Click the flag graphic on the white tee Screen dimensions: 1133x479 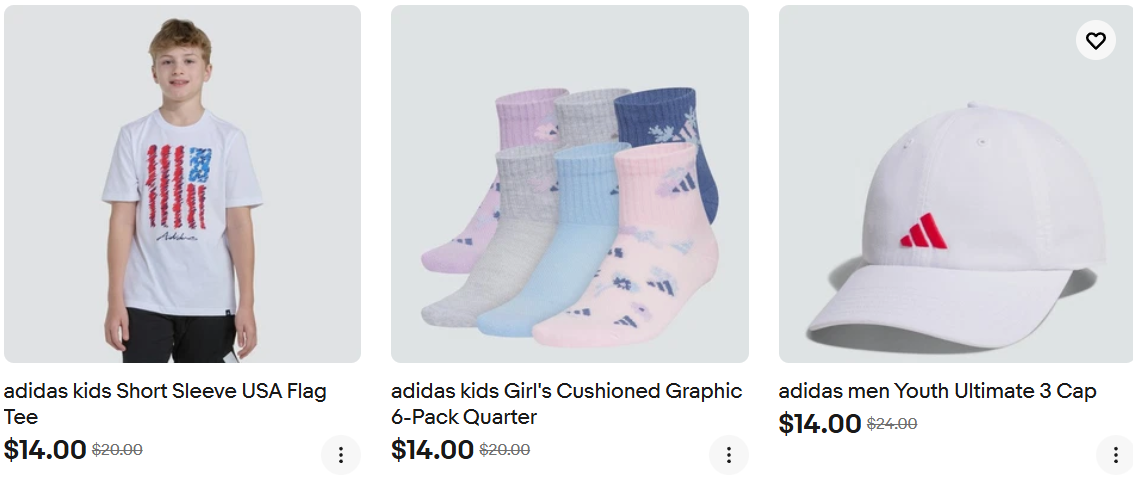[x=179, y=186]
